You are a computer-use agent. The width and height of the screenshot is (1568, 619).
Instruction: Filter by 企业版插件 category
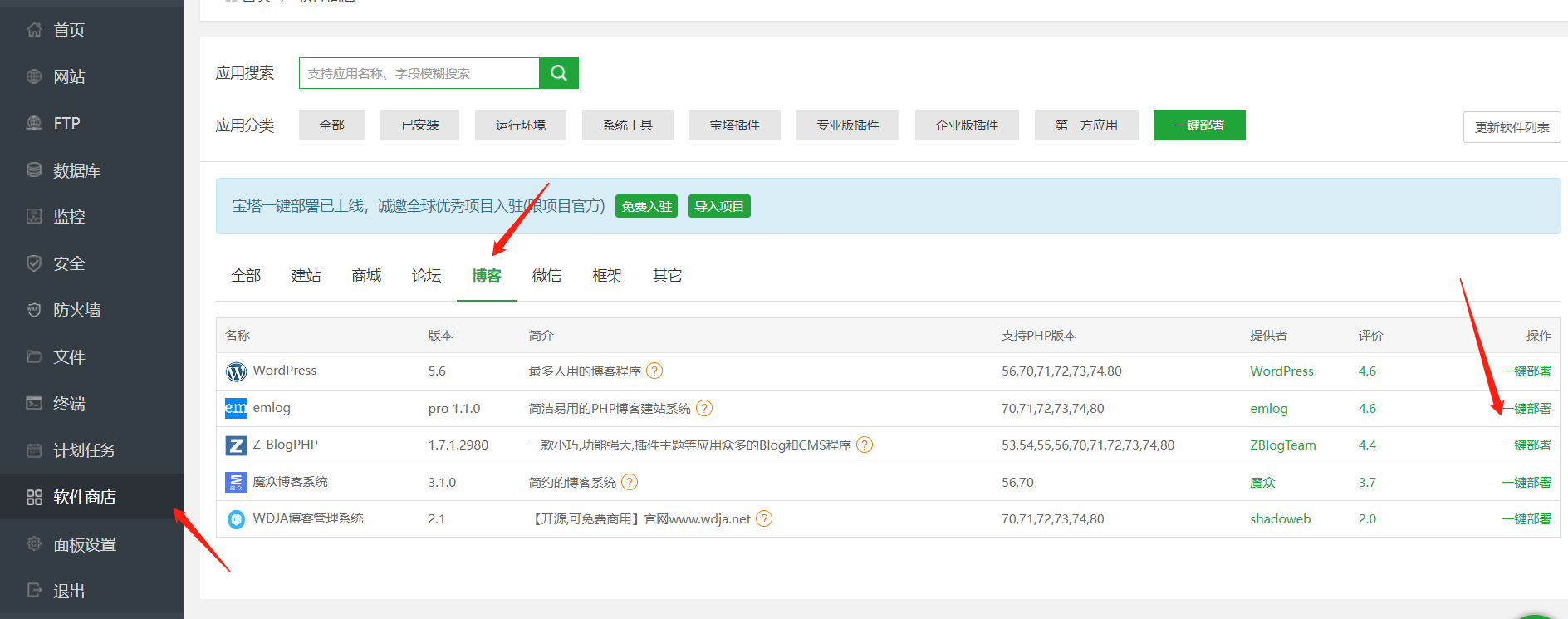click(x=967, y=125)
